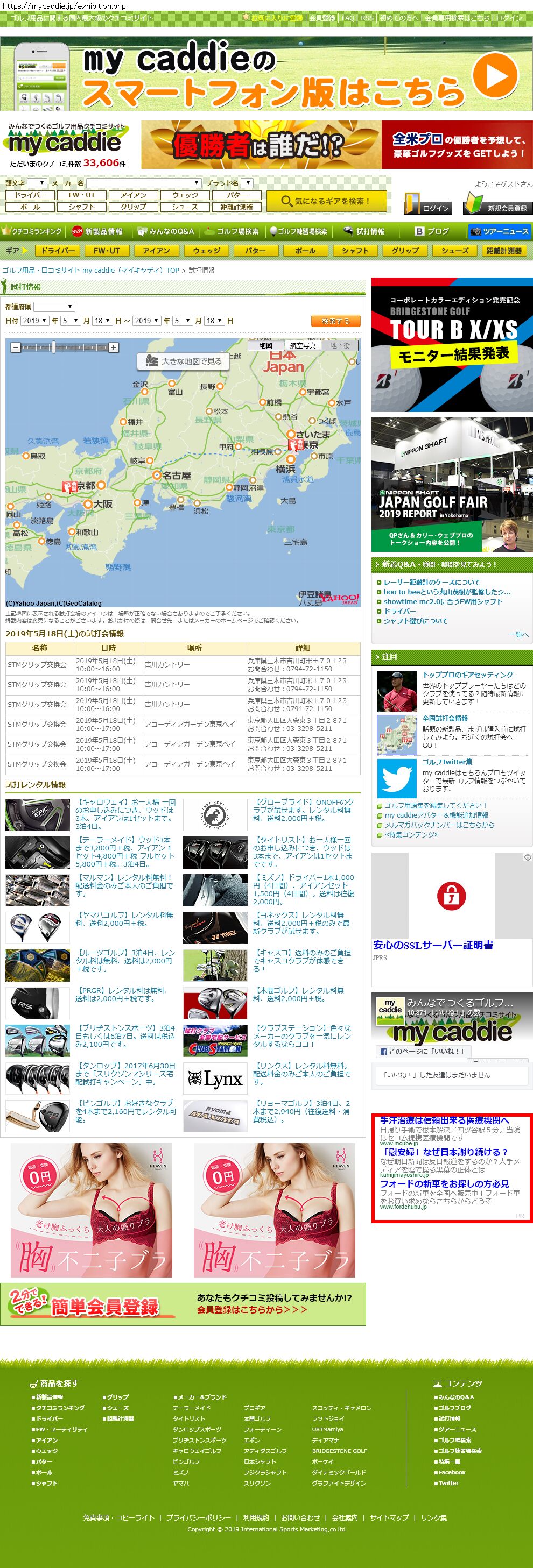Click the Callaway Epic driver thumbnail

38,814
